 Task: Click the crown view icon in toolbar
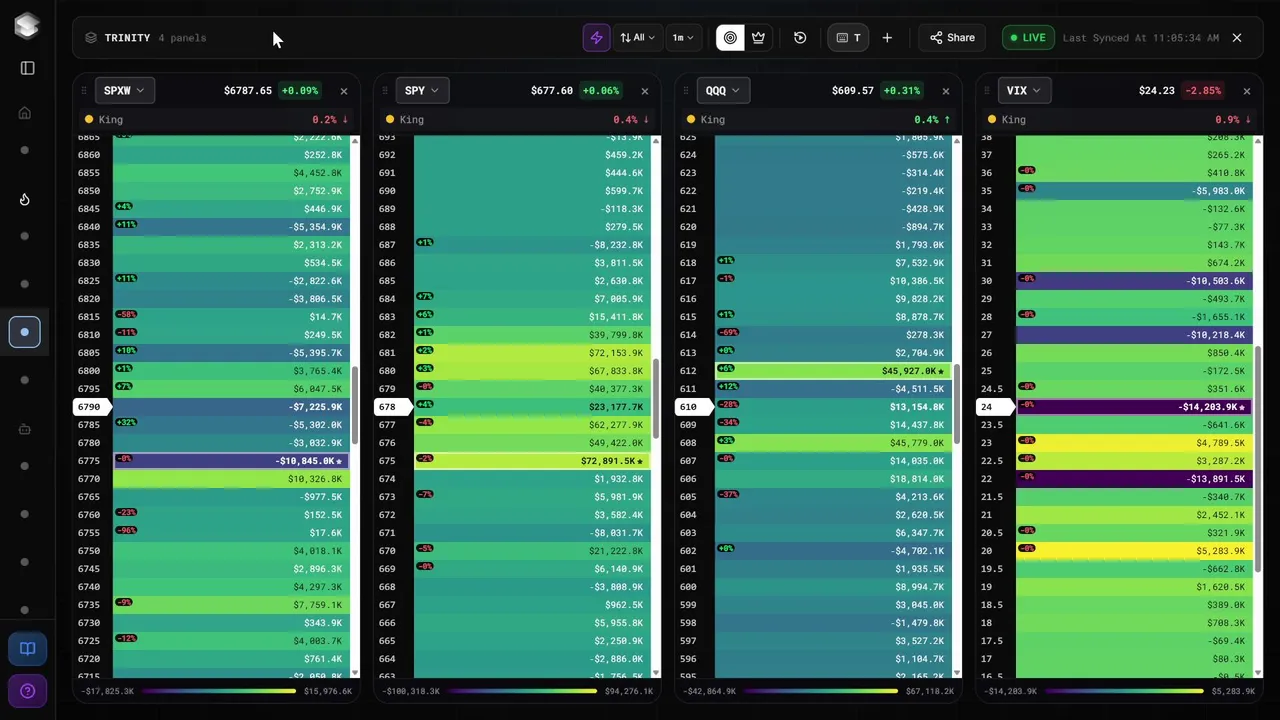click(x=759, y=38)
